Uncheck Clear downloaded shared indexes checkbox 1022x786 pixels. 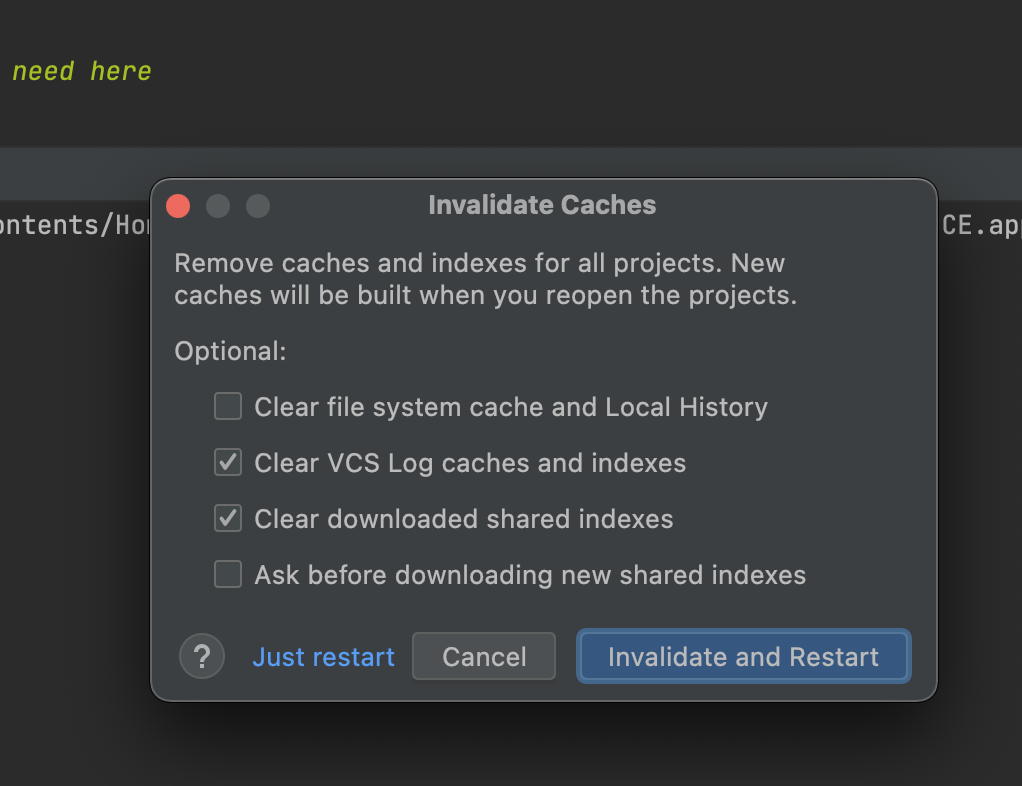point(228,519)
